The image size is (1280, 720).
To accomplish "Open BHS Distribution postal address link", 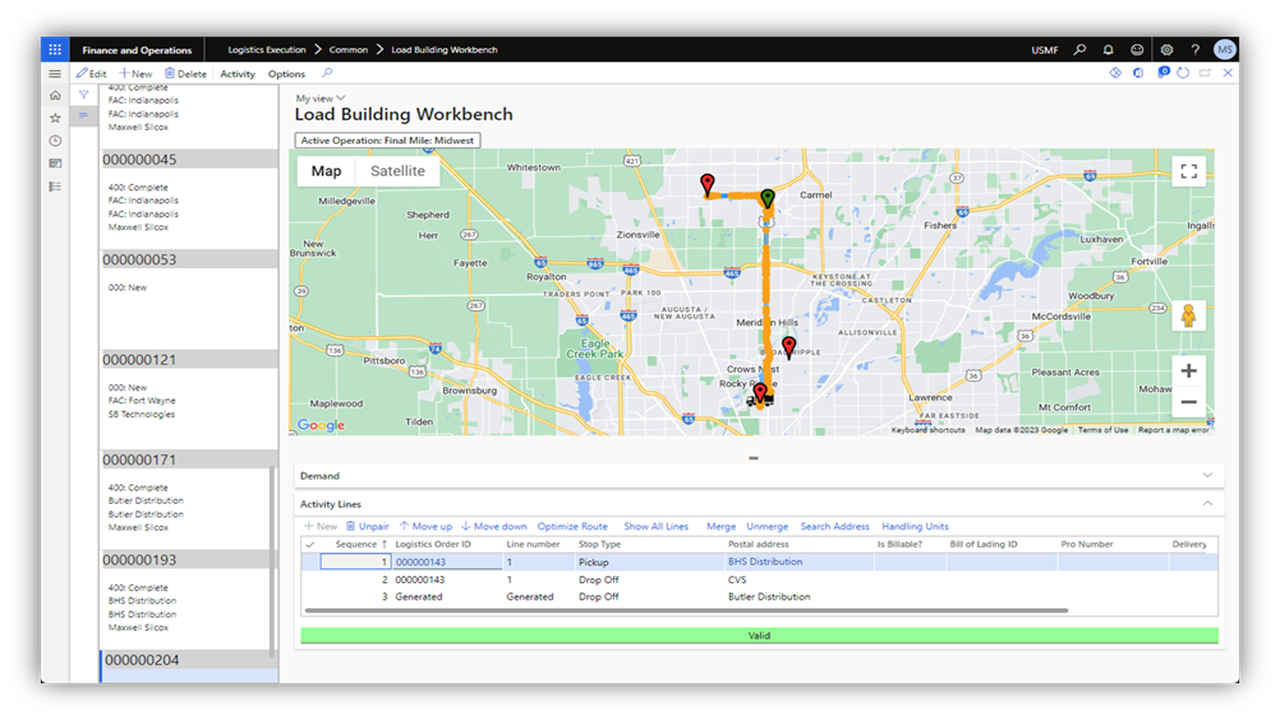I will coord(765,562).
